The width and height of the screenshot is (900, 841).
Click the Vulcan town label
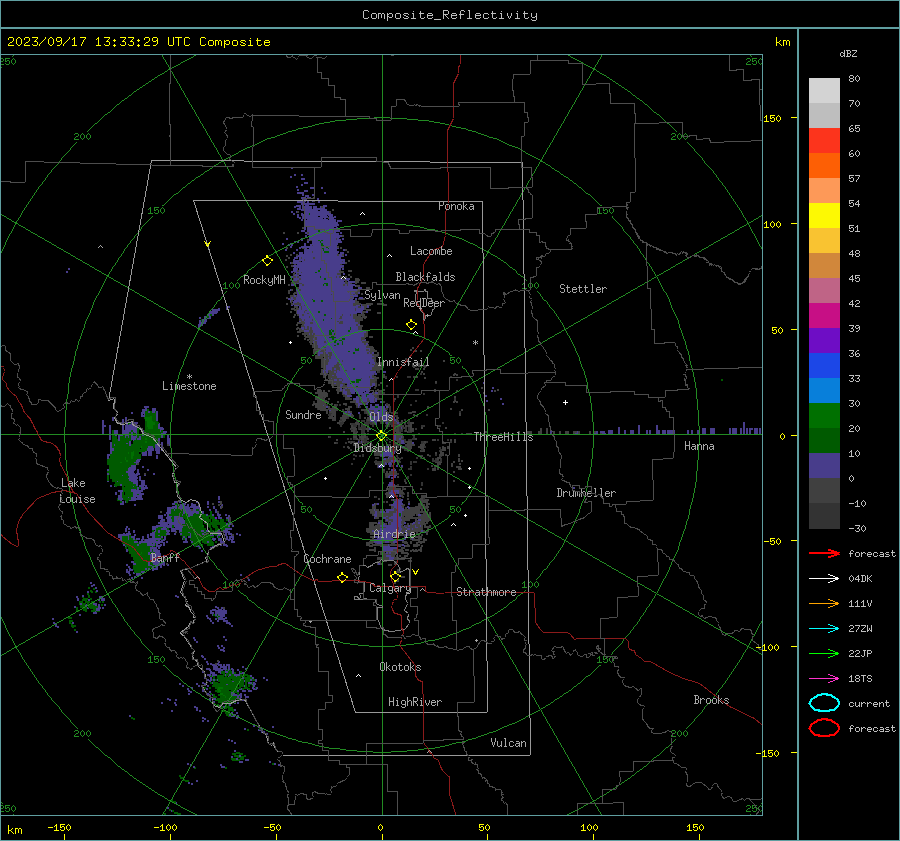coord(508,743)
